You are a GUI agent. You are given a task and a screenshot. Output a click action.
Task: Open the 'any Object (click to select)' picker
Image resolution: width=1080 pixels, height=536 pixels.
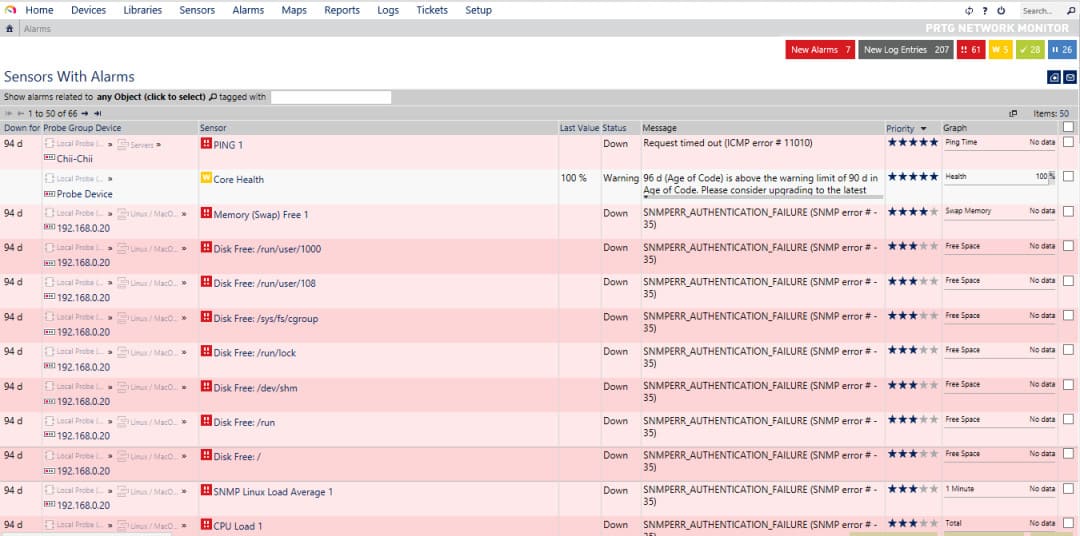point(151,97)
